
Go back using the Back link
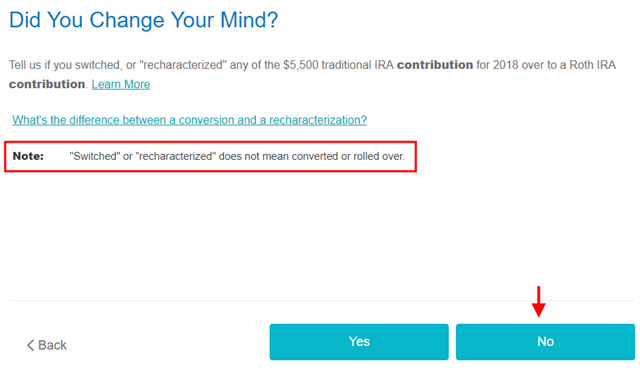point(47,345)
